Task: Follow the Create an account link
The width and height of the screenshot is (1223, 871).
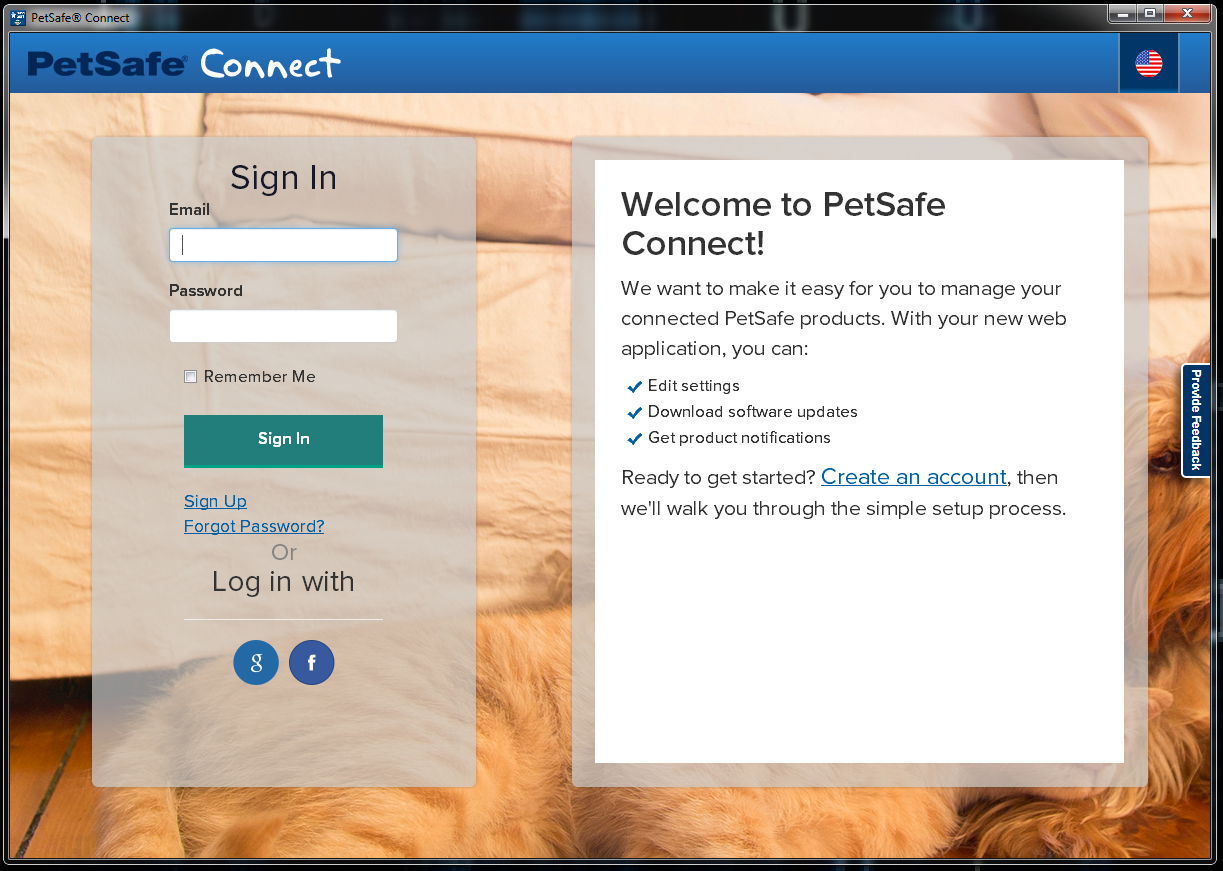Action: (913, 477)
